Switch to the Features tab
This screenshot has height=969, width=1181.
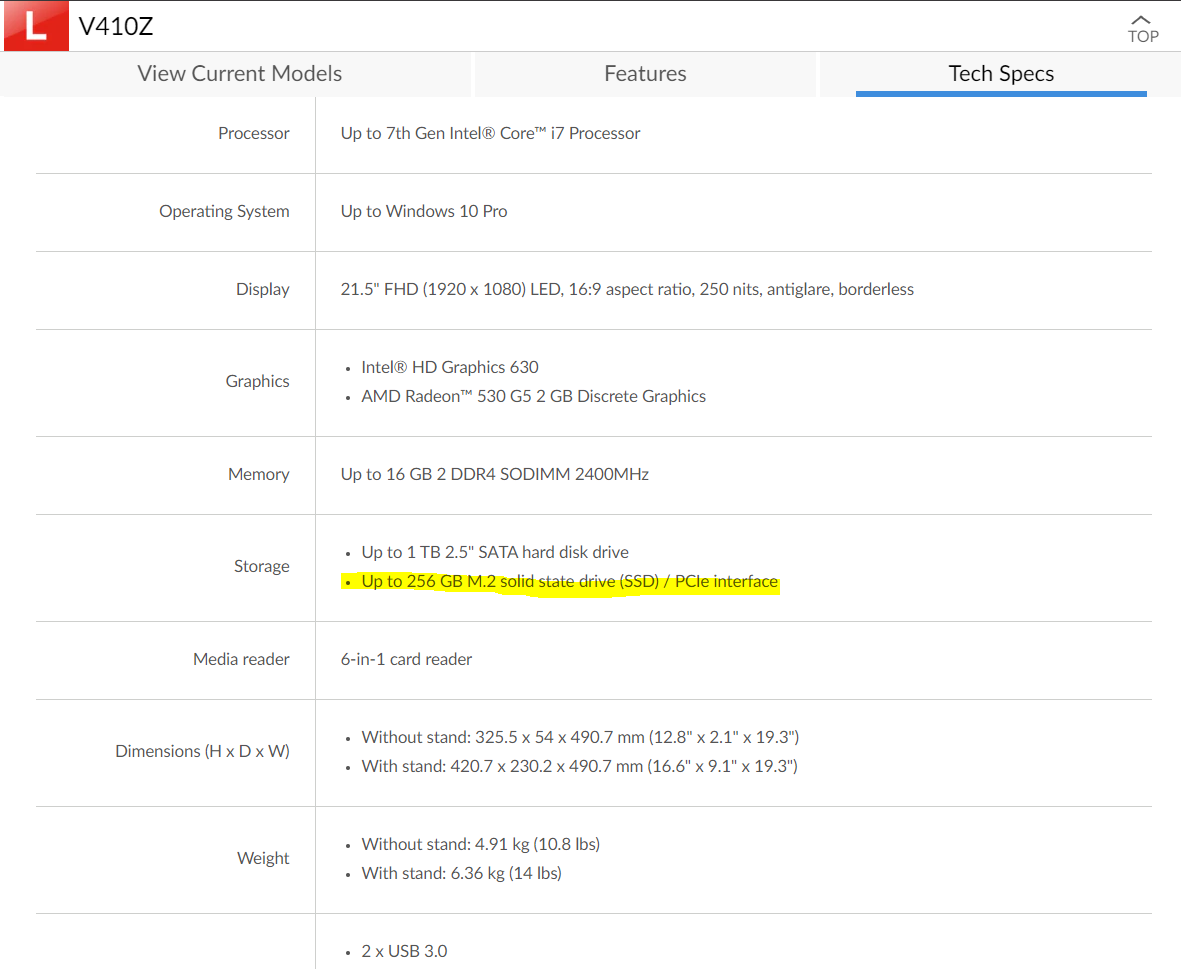tap(645, 74)
